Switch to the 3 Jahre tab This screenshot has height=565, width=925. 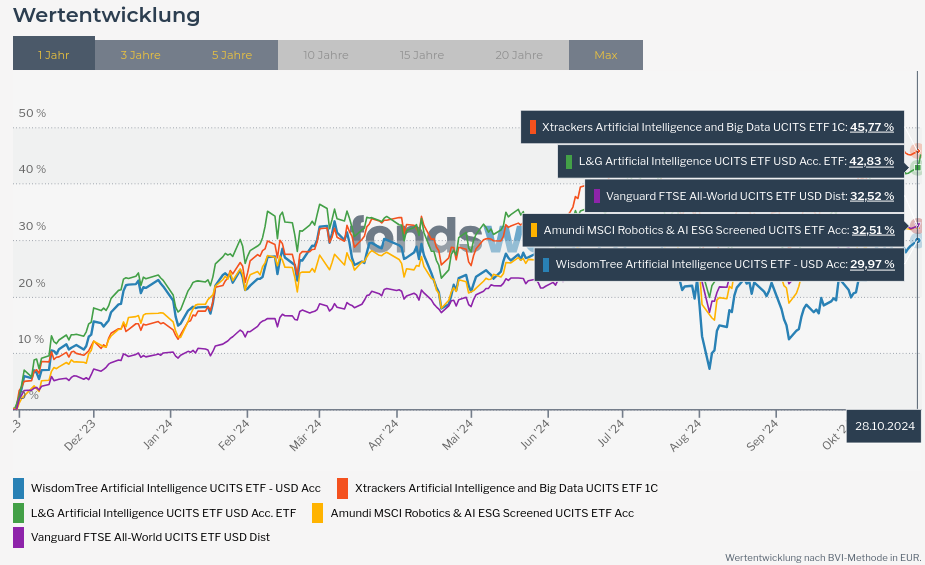(x=140, y=54)
